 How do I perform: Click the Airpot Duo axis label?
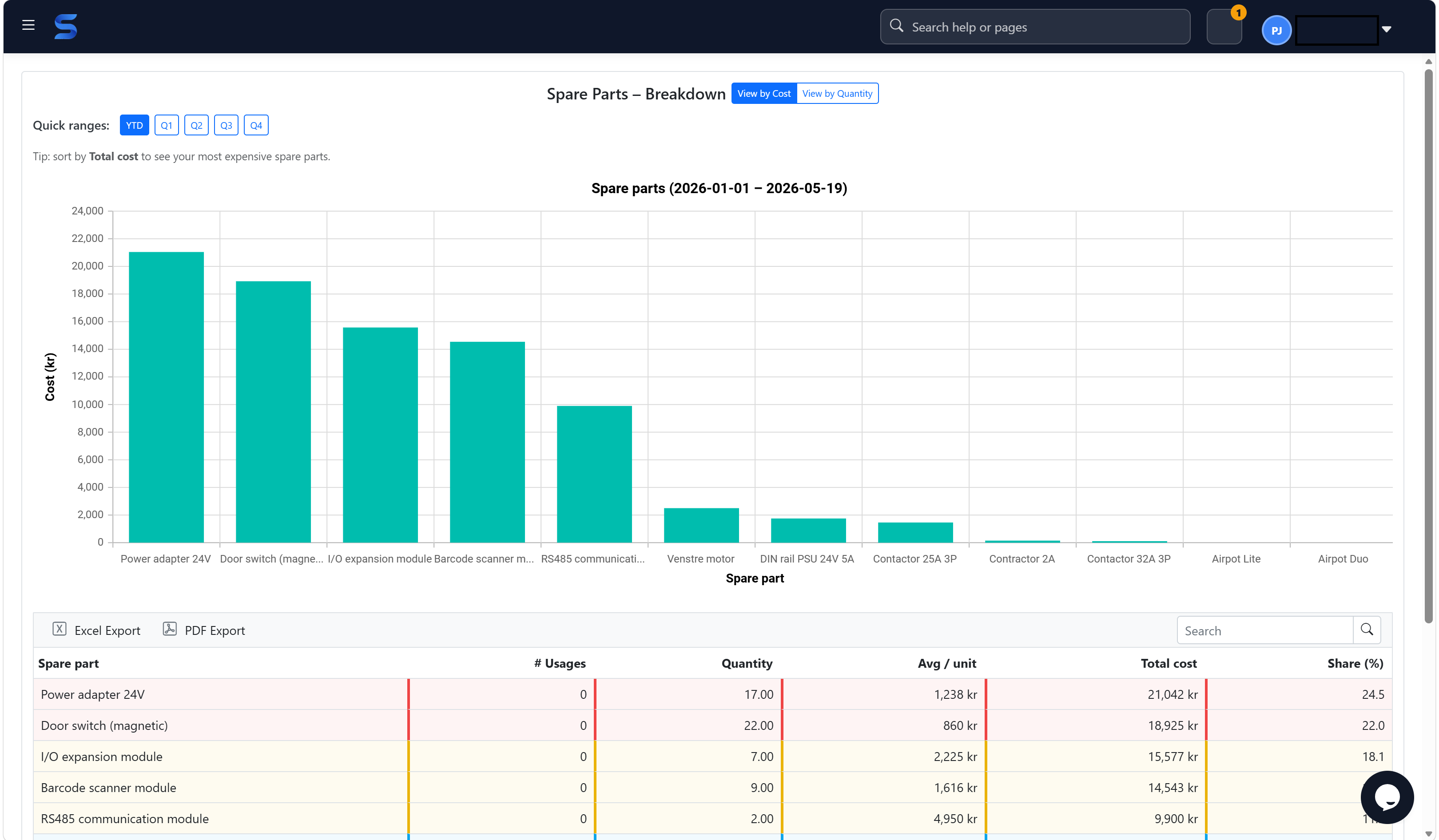(x=1343, y=559)
